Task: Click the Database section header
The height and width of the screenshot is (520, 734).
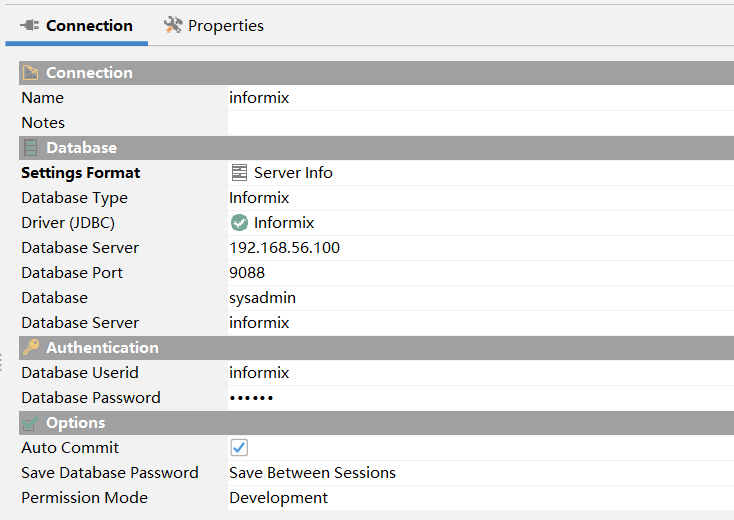Action: (376, 147)
